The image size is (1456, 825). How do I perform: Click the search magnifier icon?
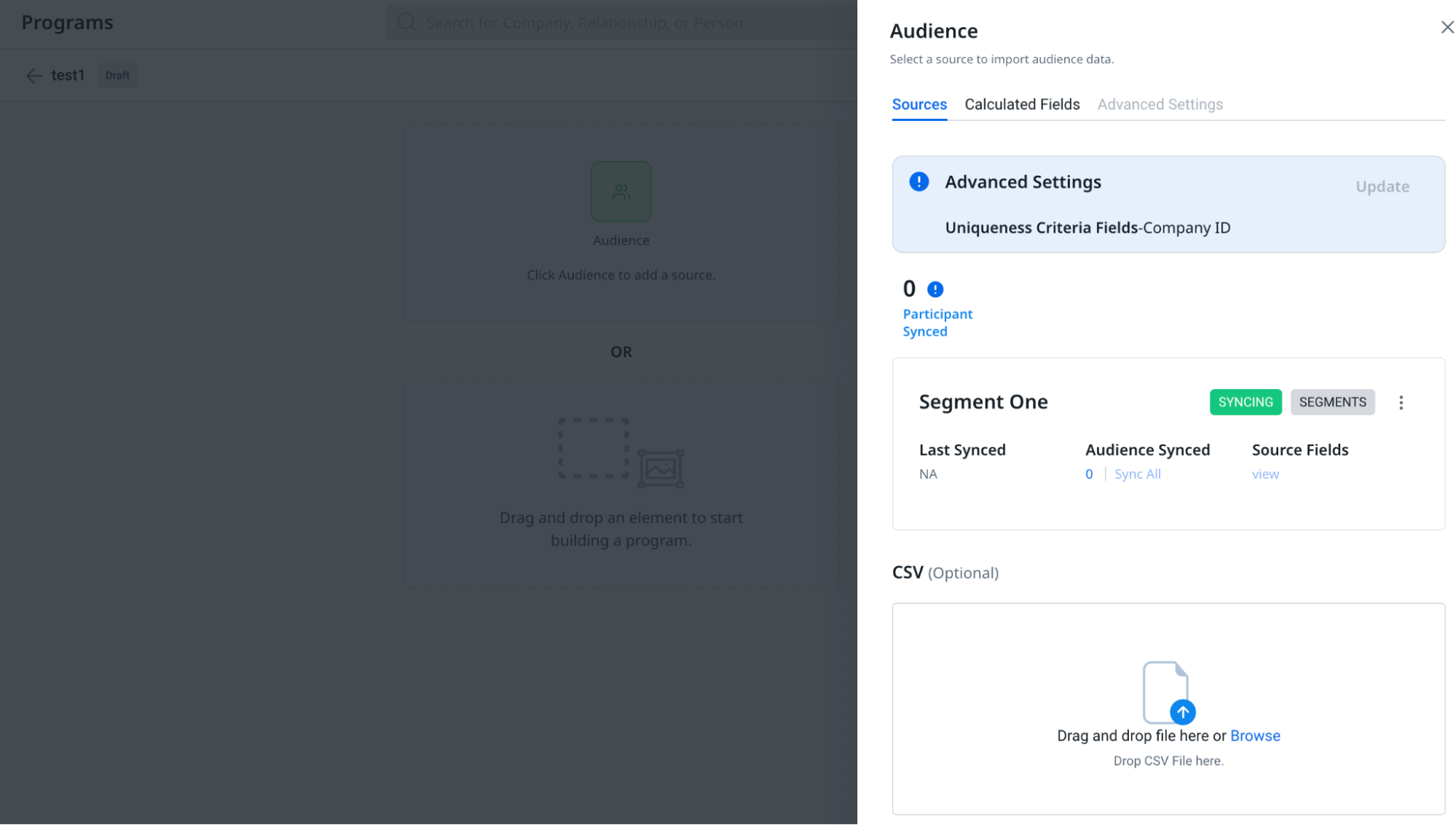point(406,23)
